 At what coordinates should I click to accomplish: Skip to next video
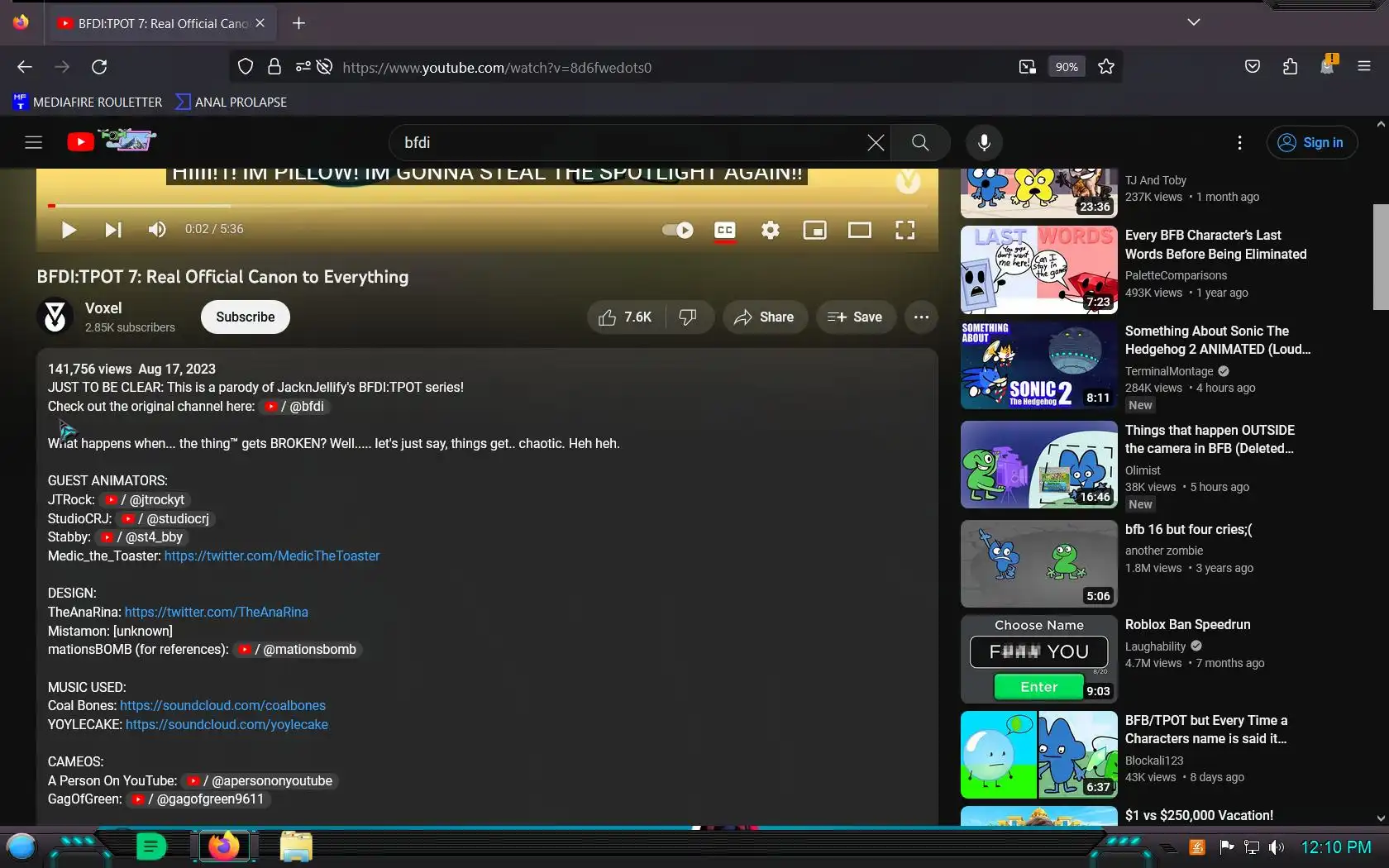pos(113,230)
